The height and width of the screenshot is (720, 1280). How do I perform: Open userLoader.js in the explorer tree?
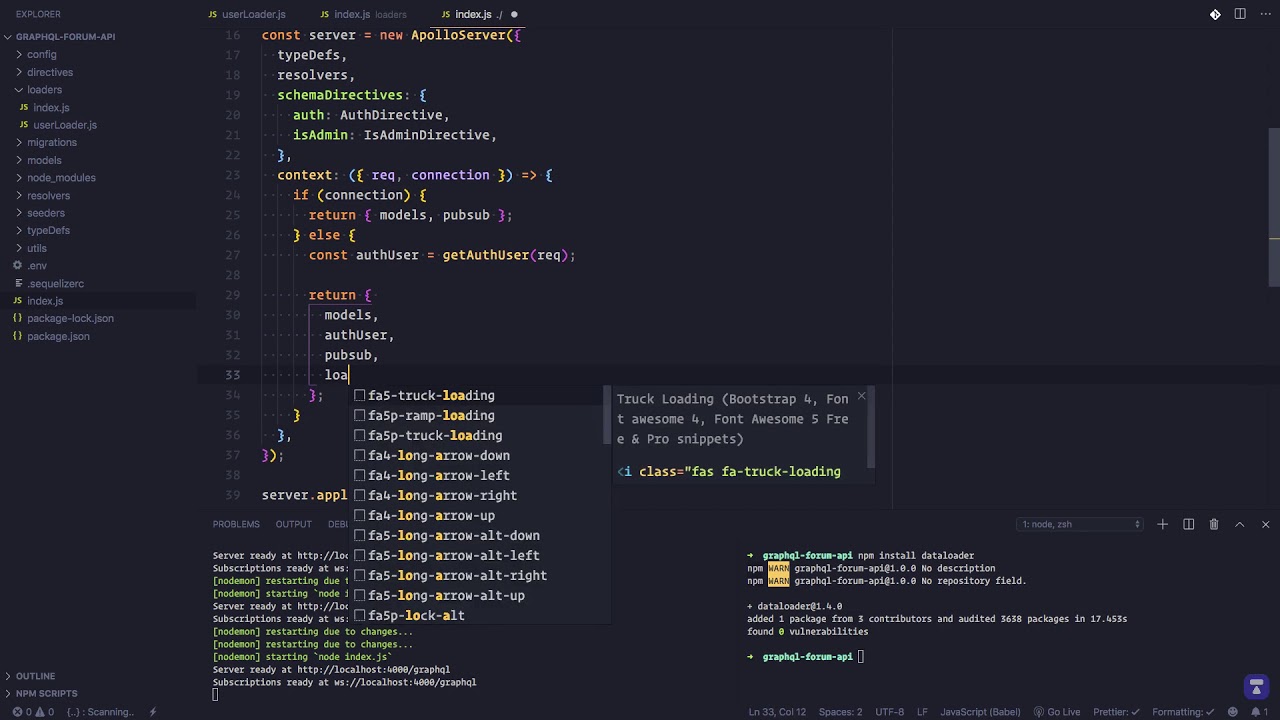coord(98,125)
